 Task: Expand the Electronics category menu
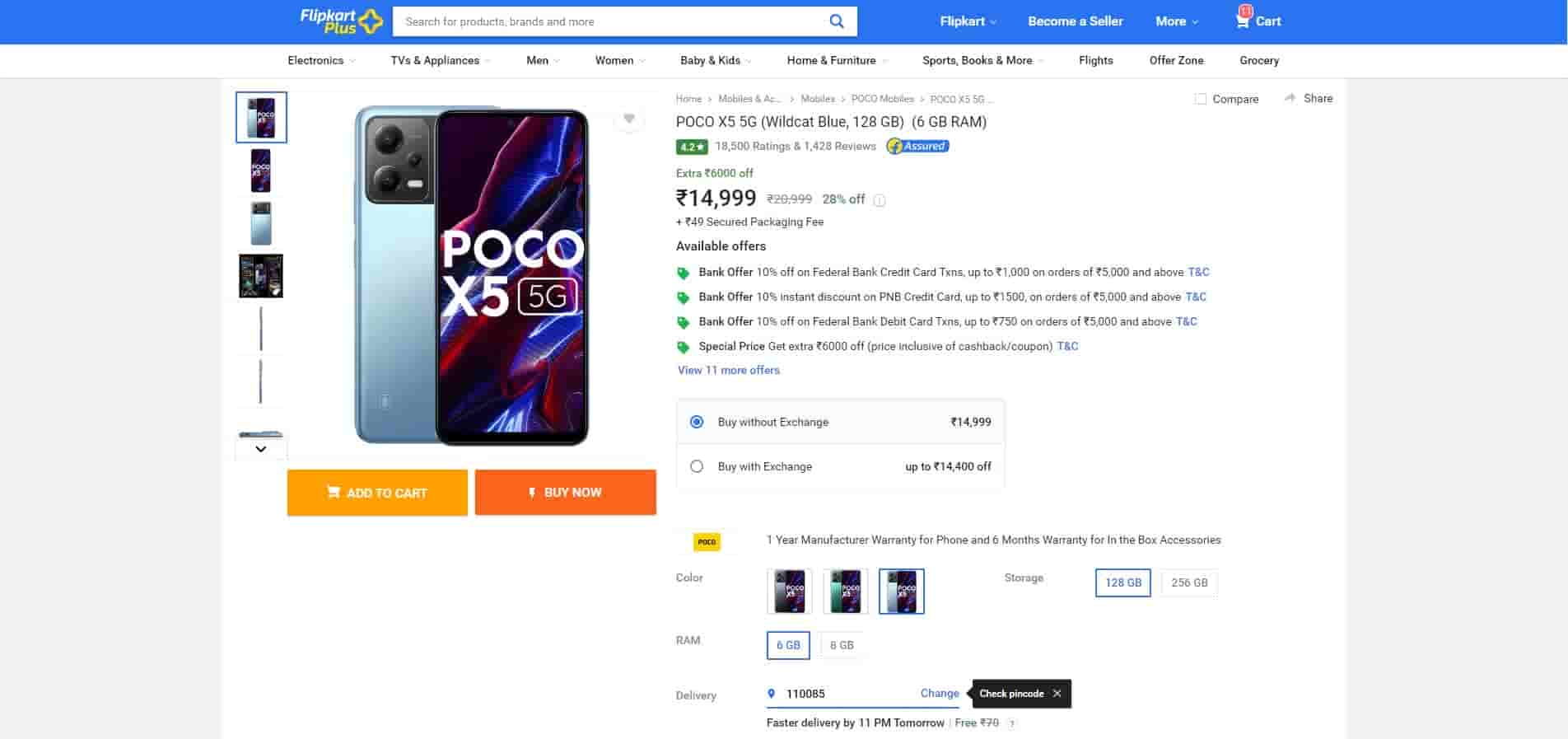click(x=321, y=60)
